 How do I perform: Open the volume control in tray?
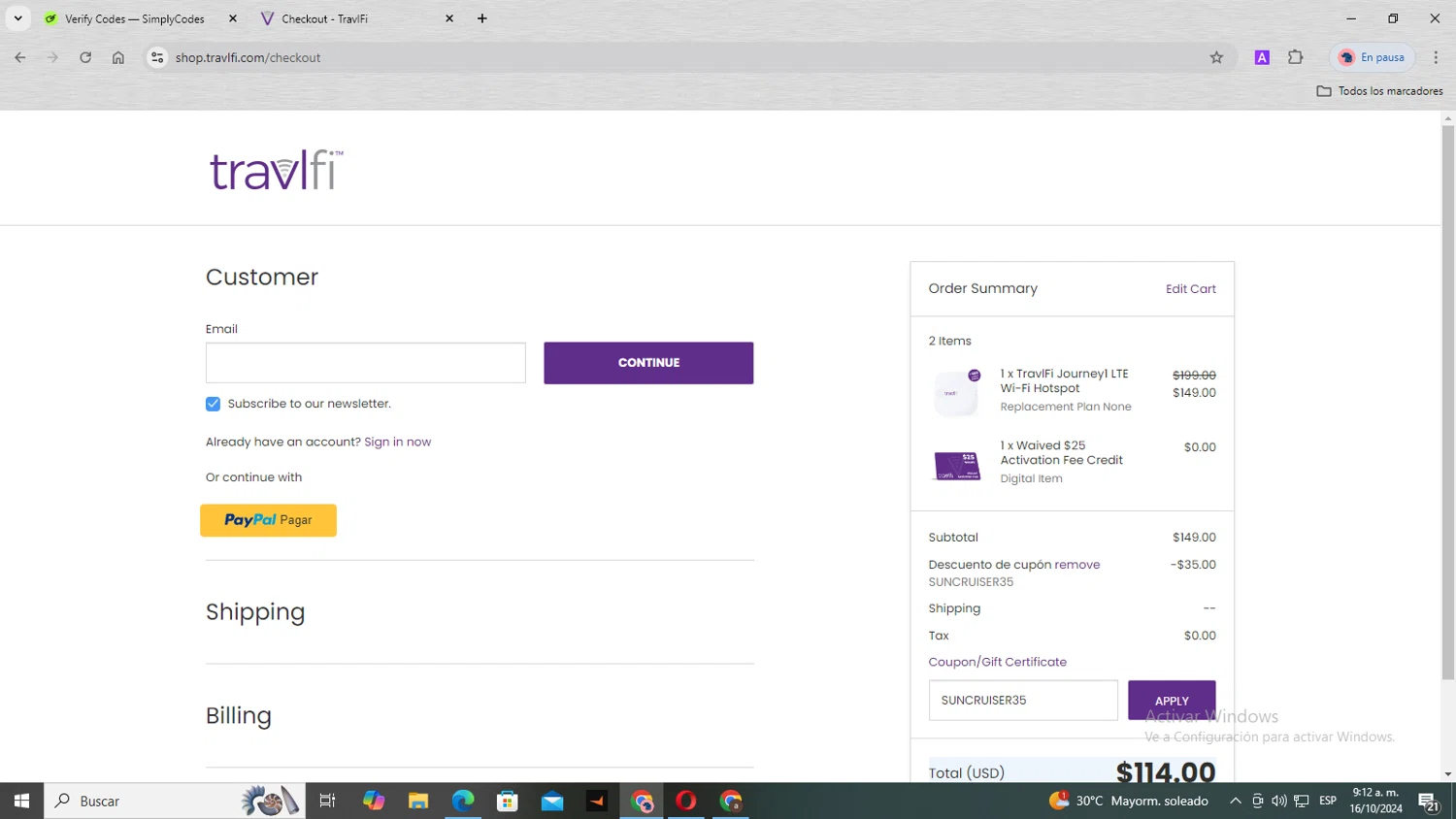coord(1279,801)
